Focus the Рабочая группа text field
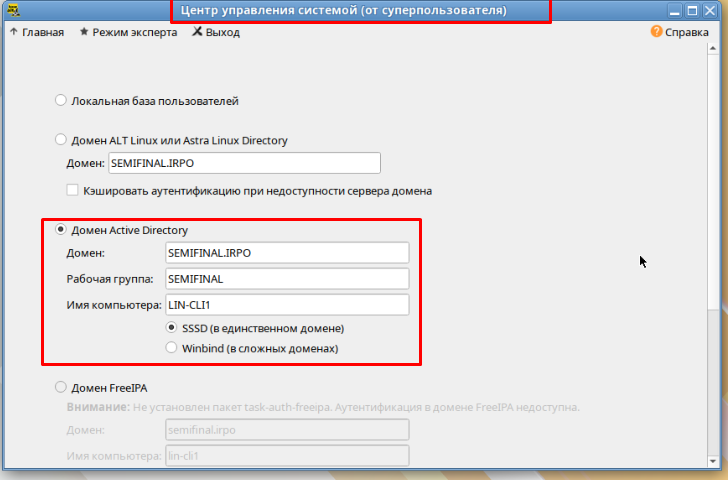Viewport: 728px width, 480px height. 287,279
